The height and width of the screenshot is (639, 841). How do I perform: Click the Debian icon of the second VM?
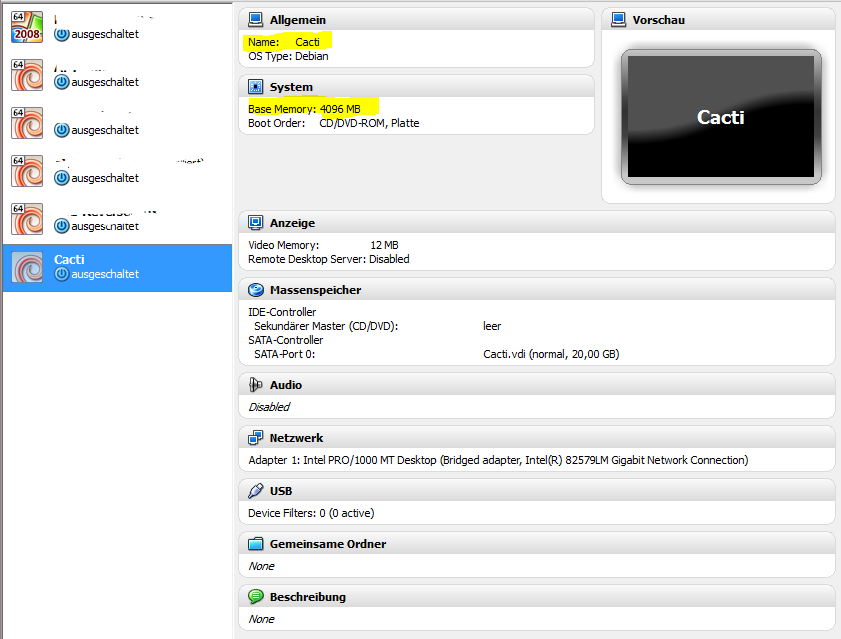coord(27,75)
